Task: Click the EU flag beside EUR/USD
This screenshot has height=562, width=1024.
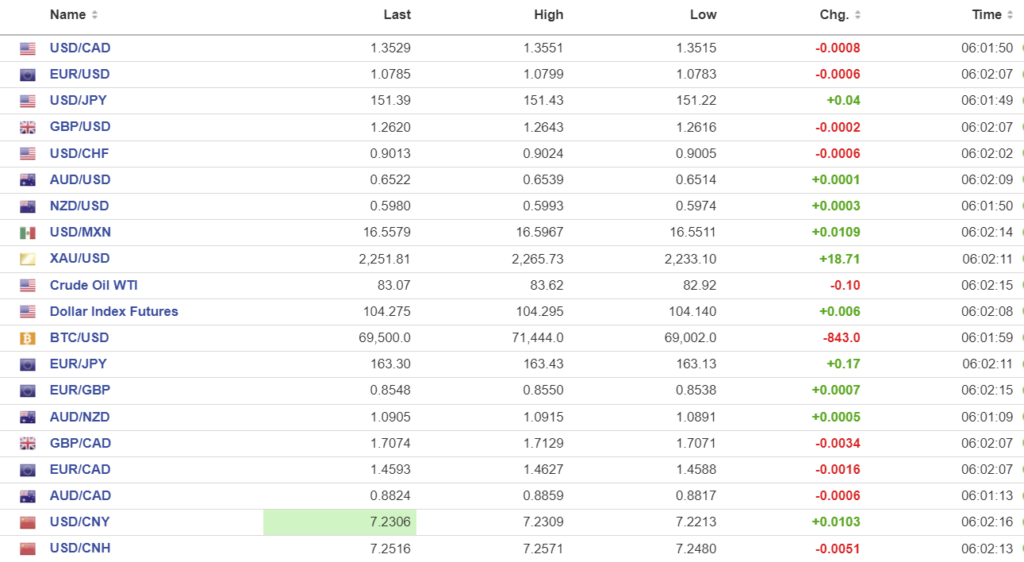Action: click(28, 75)
